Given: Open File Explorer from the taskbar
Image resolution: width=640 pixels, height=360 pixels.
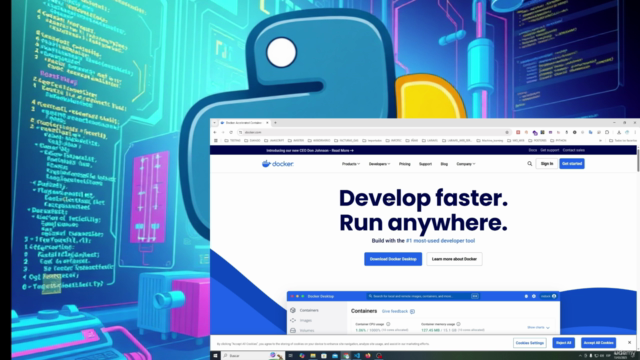Looking at the screenshot, I should pos(313,356).
